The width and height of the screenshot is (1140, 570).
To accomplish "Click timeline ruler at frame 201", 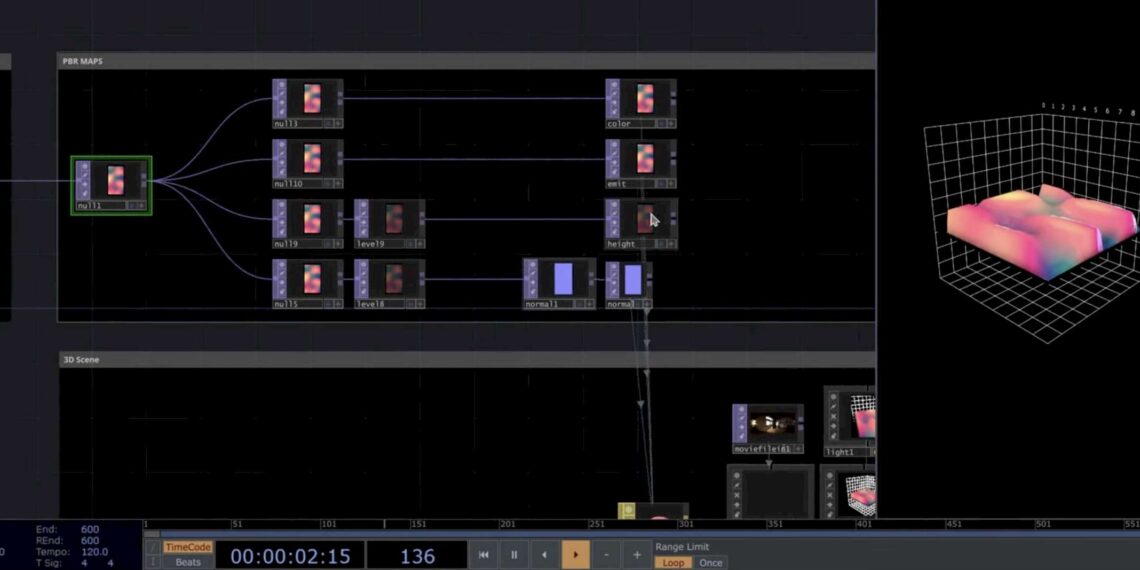I will click(507, 524).
